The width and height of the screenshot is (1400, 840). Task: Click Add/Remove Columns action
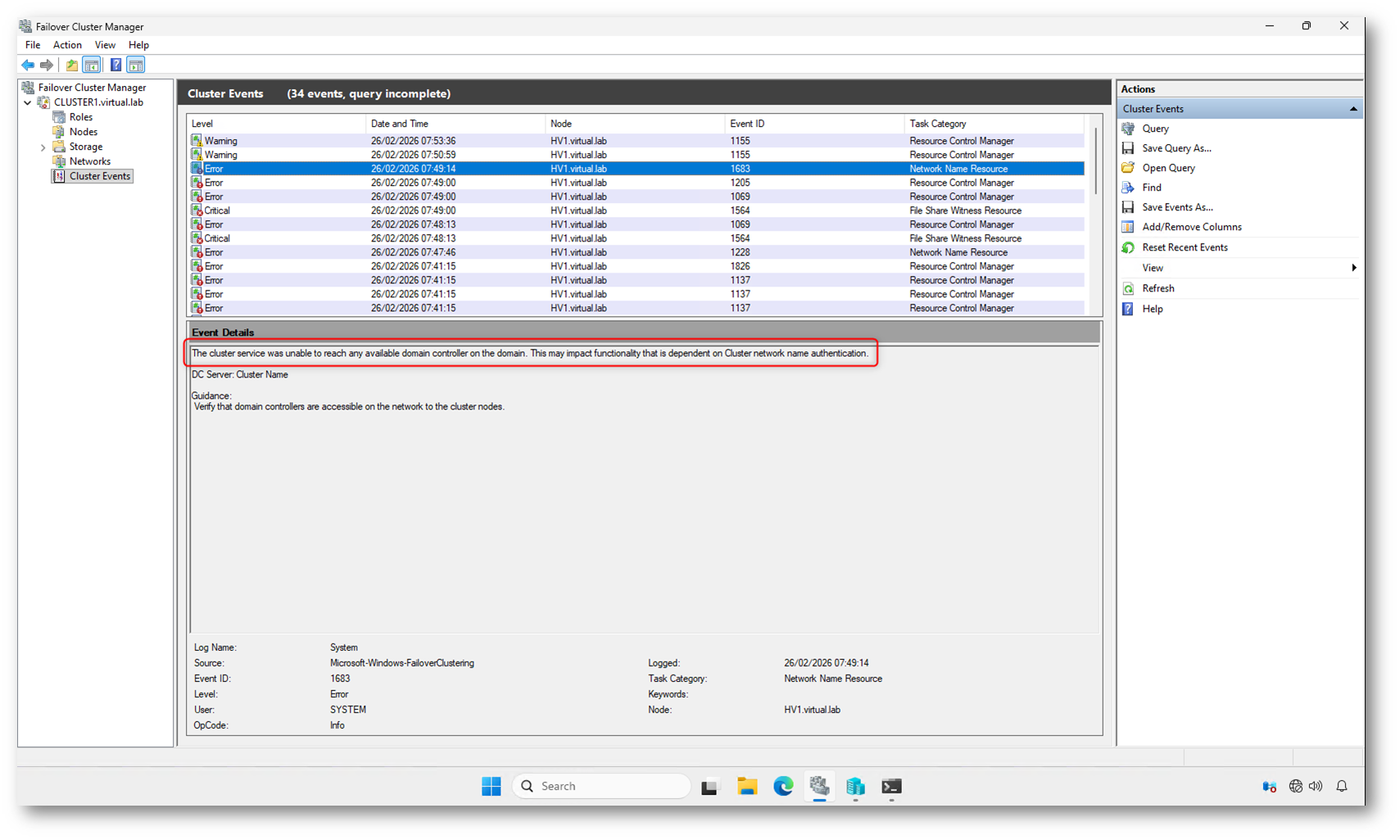pyautogui.click(x=1191, y=227)
